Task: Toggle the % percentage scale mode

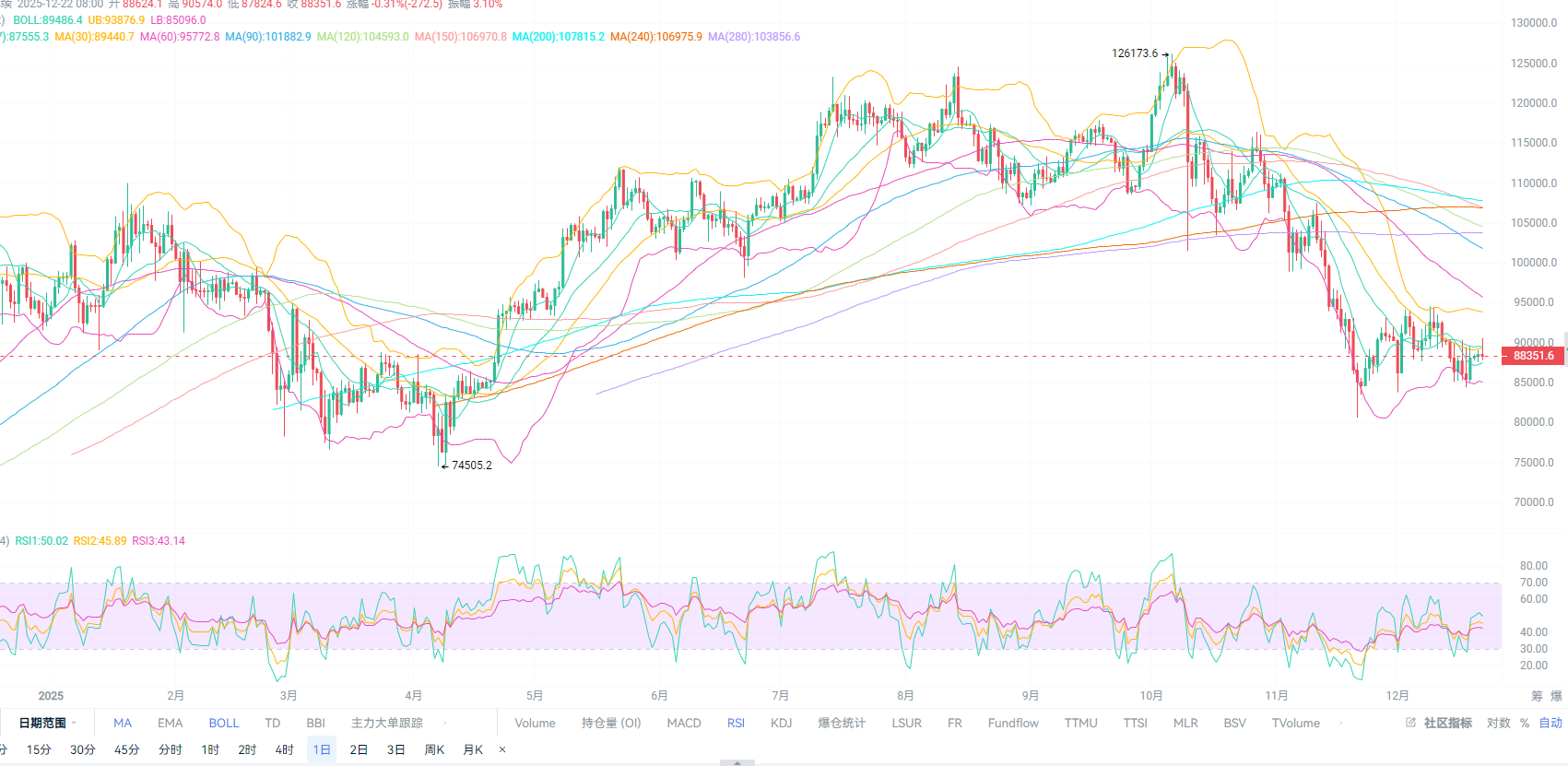Action: tap(1525, 723)
